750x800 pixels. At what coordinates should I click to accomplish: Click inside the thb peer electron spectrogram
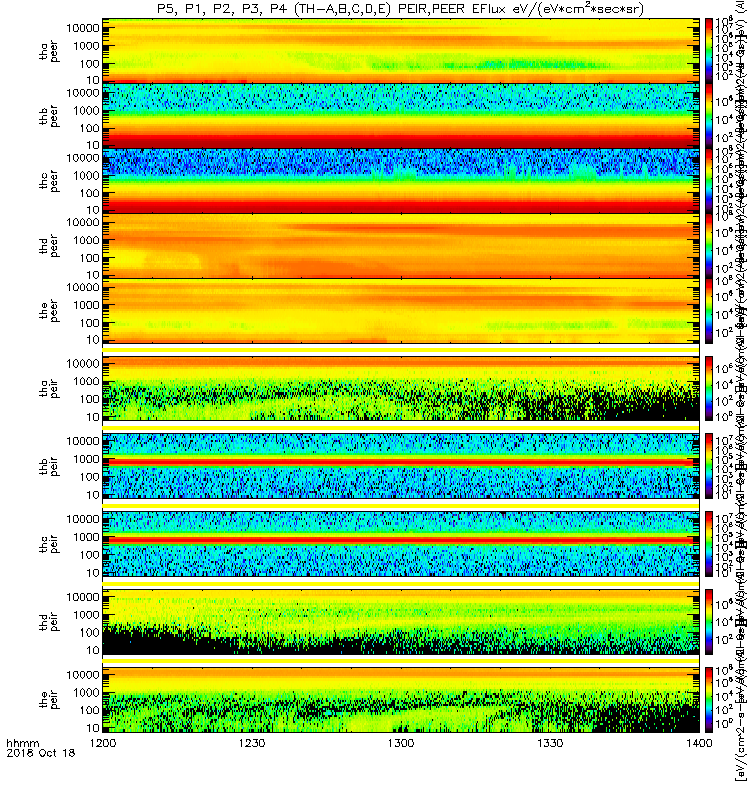pos(401,116)
